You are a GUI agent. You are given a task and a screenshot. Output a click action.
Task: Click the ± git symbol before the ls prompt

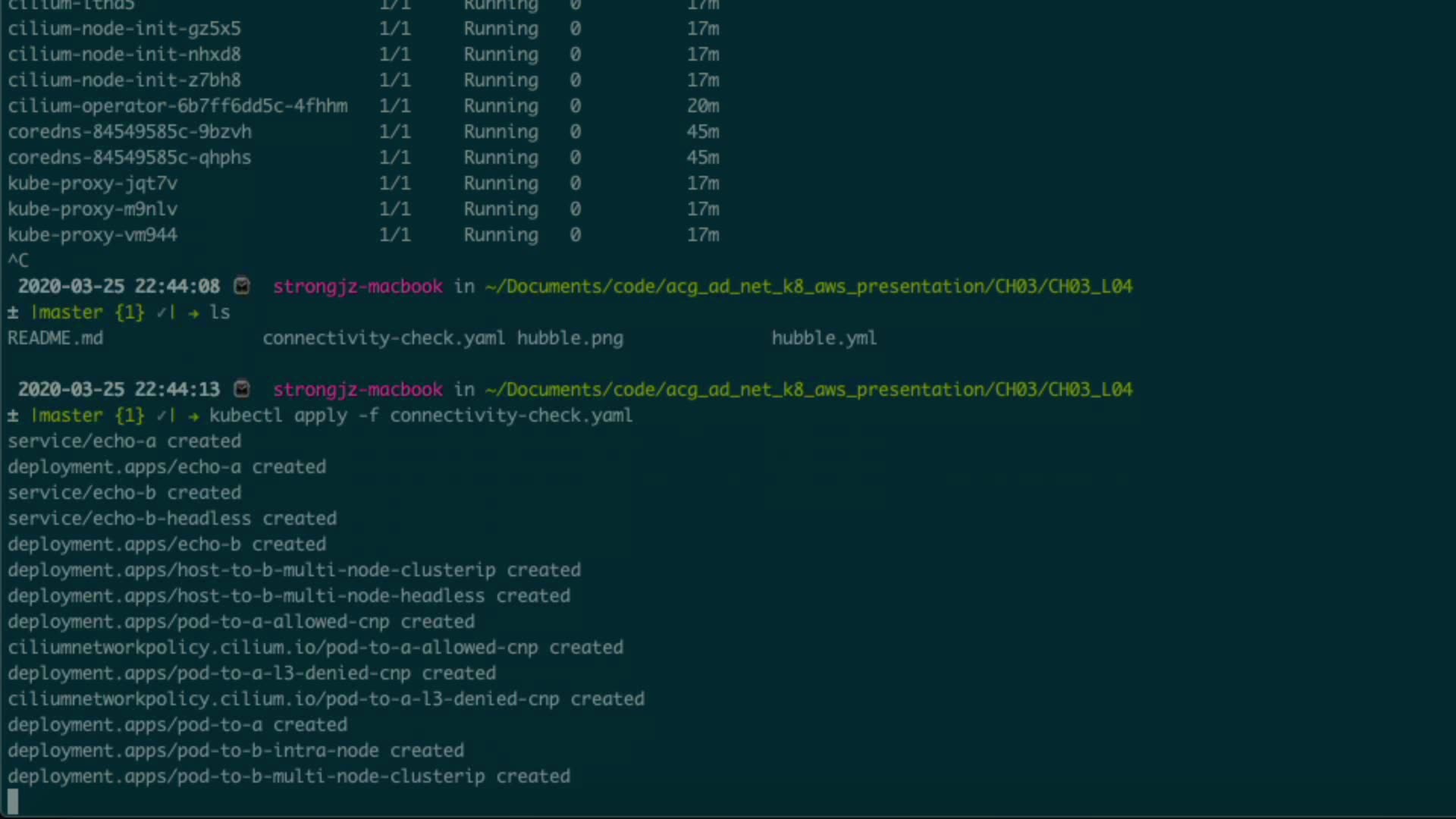(13, 312)
